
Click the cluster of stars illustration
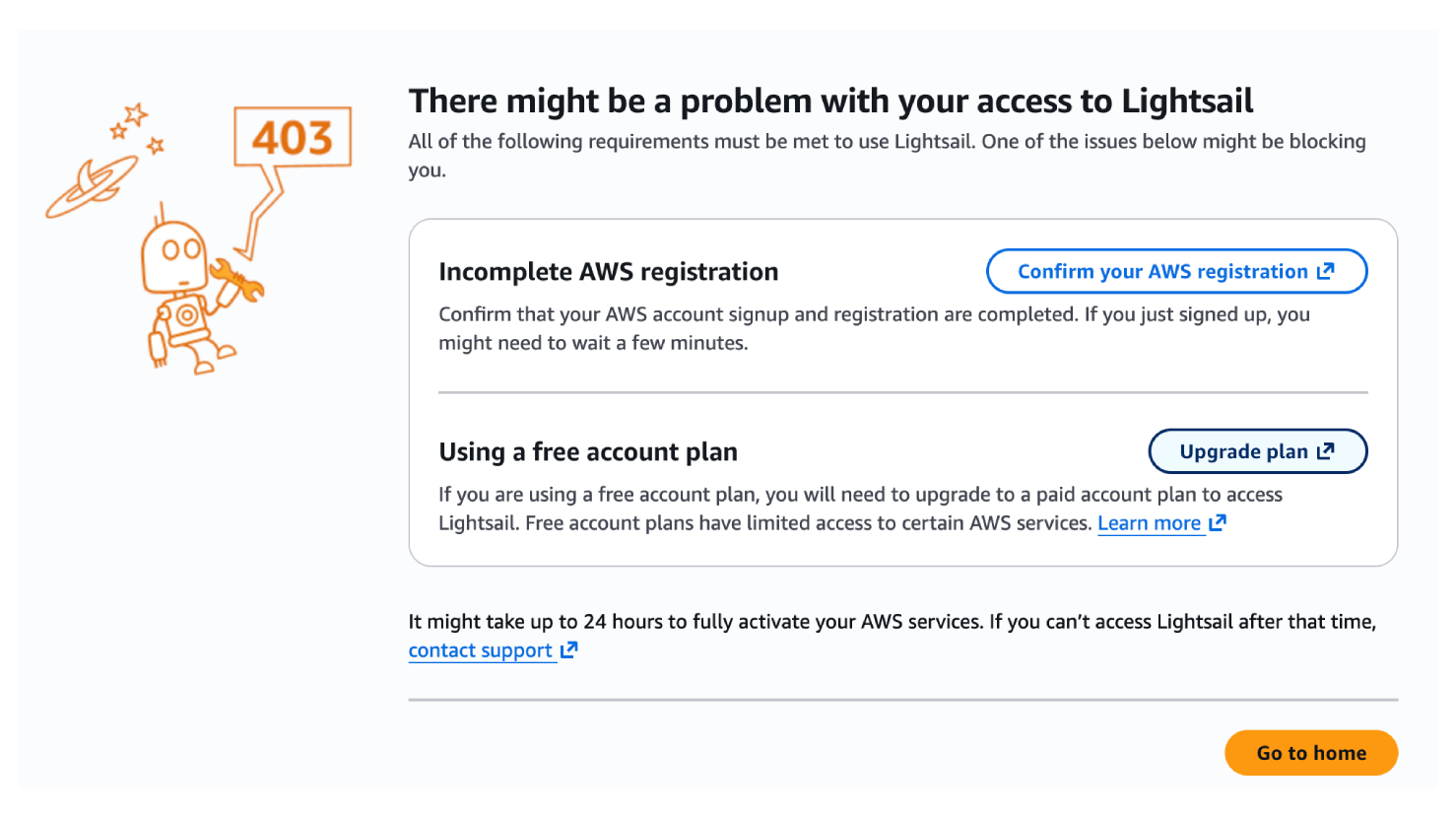coord(136,128)
